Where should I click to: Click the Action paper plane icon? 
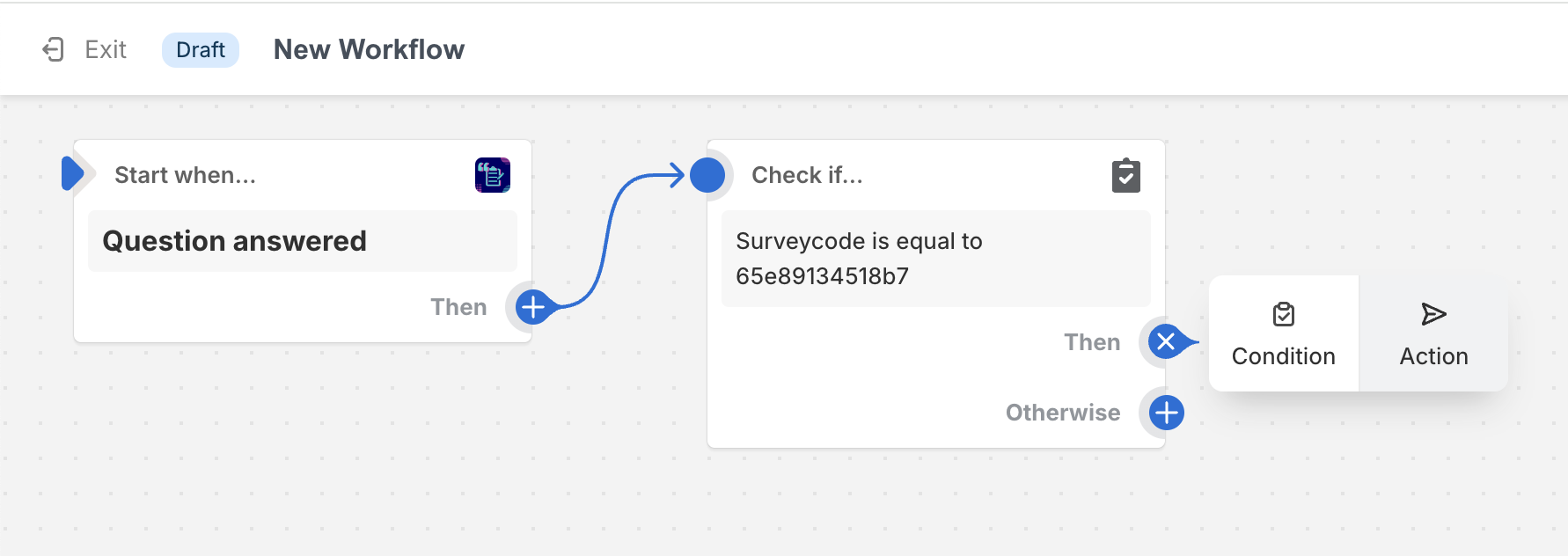pos(1433,314)
